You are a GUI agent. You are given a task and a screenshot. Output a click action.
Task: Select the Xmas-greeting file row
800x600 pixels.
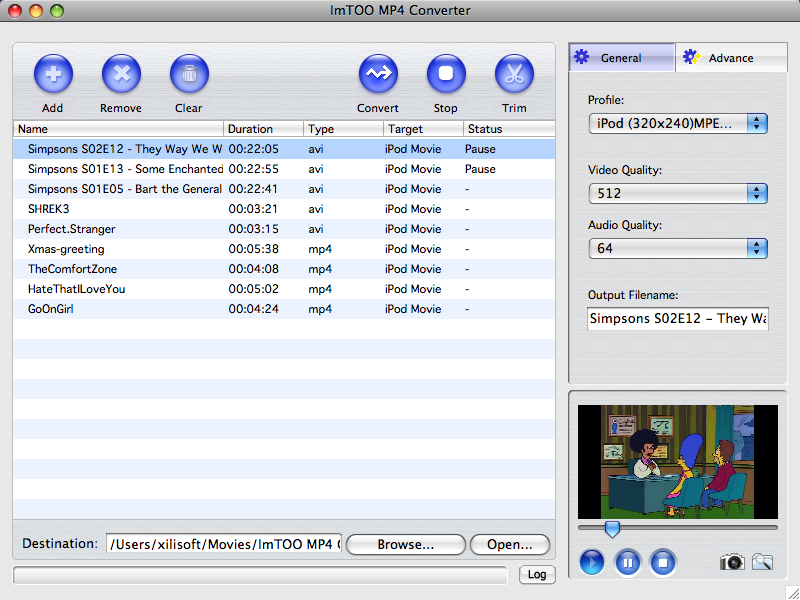tap(284, 249)
